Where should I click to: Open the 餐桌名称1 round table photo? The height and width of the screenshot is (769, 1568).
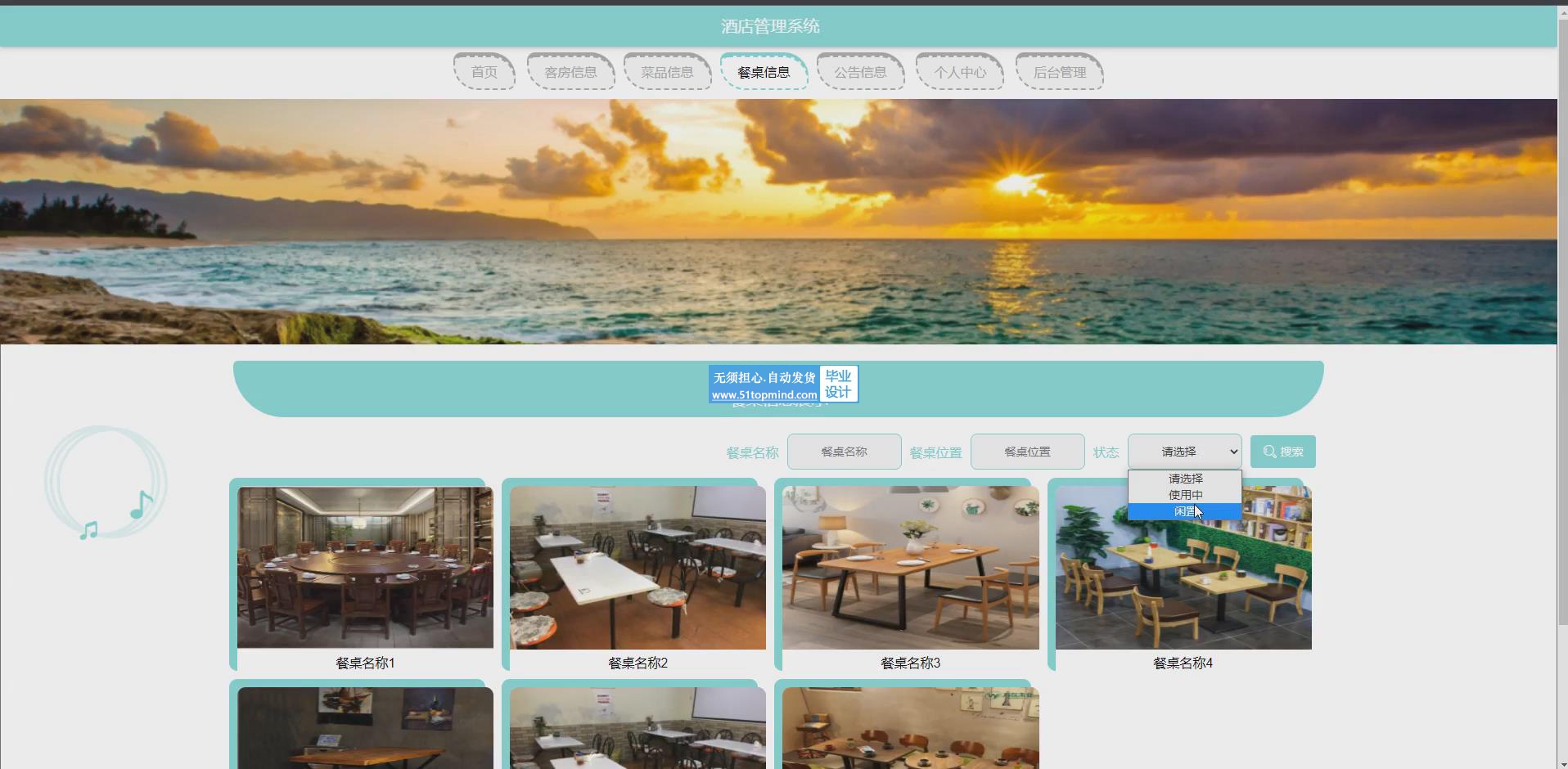365,568
